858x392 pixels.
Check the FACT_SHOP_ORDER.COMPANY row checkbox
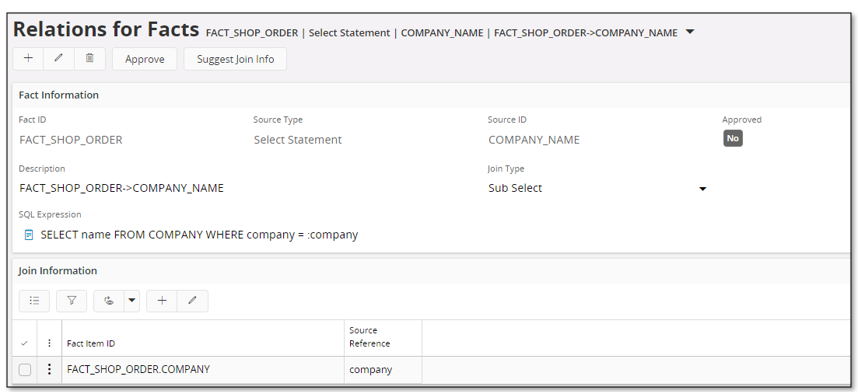point(25,370)
